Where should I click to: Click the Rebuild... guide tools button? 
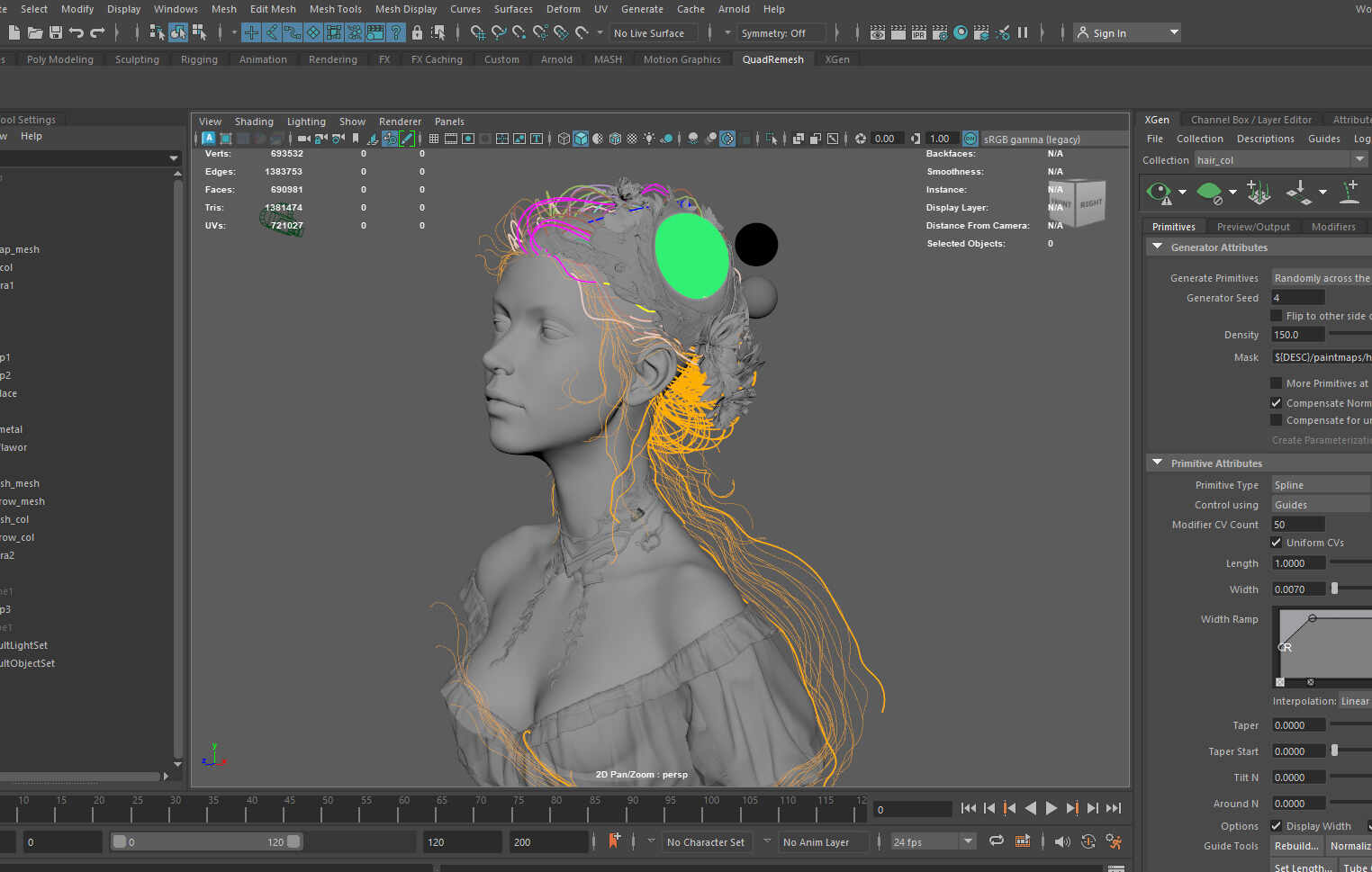(1296, 846)
